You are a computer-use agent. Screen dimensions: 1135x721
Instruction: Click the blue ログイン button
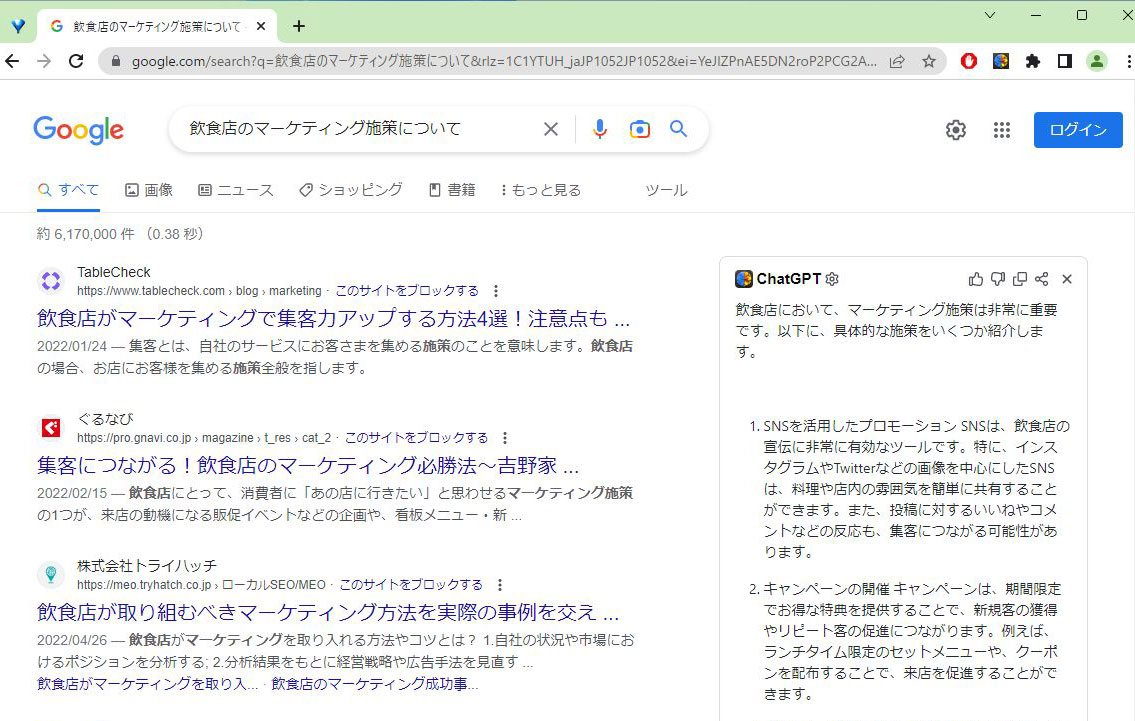coord(1078,130)
